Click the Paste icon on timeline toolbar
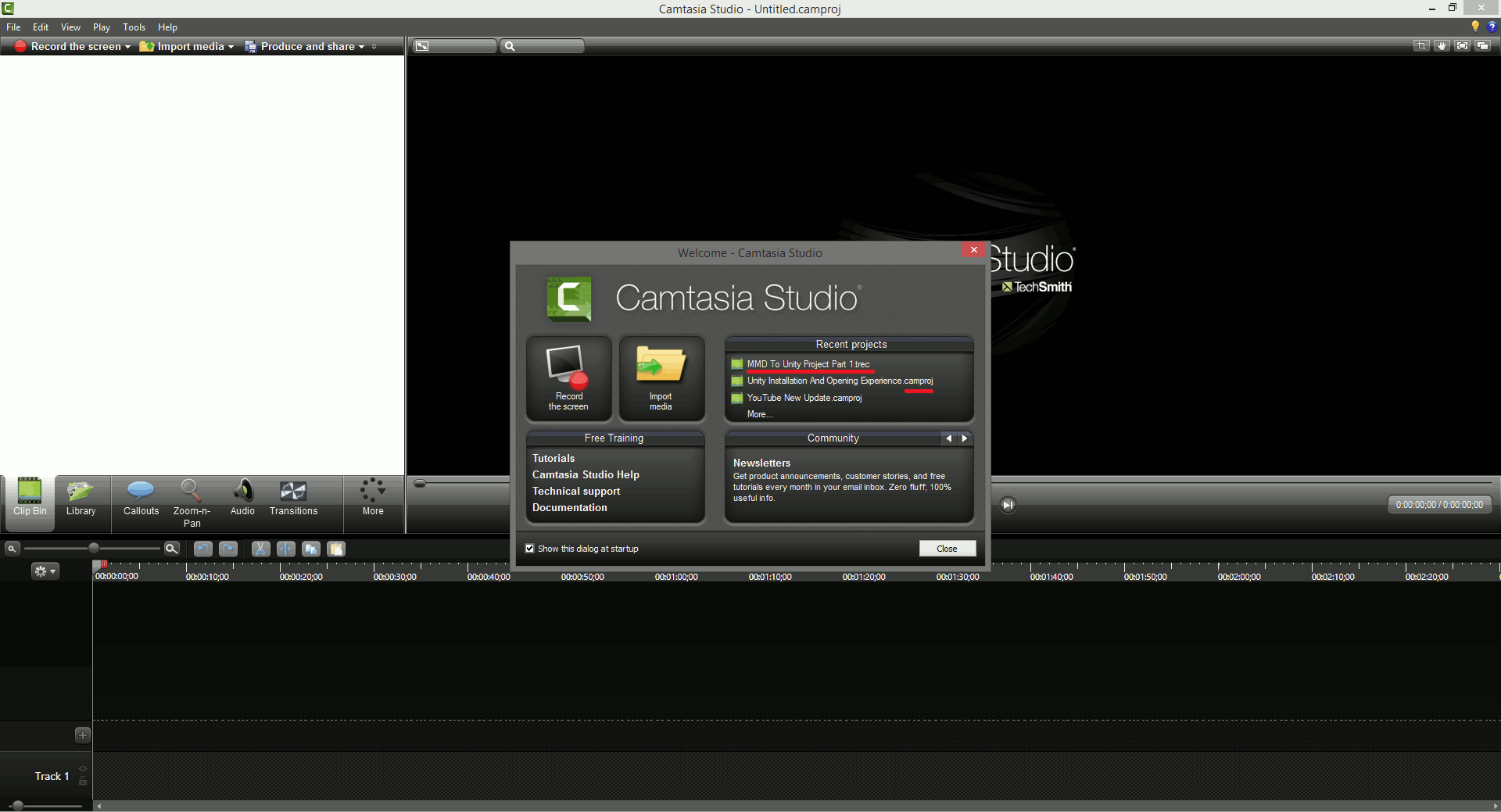 tap(336, 549)
